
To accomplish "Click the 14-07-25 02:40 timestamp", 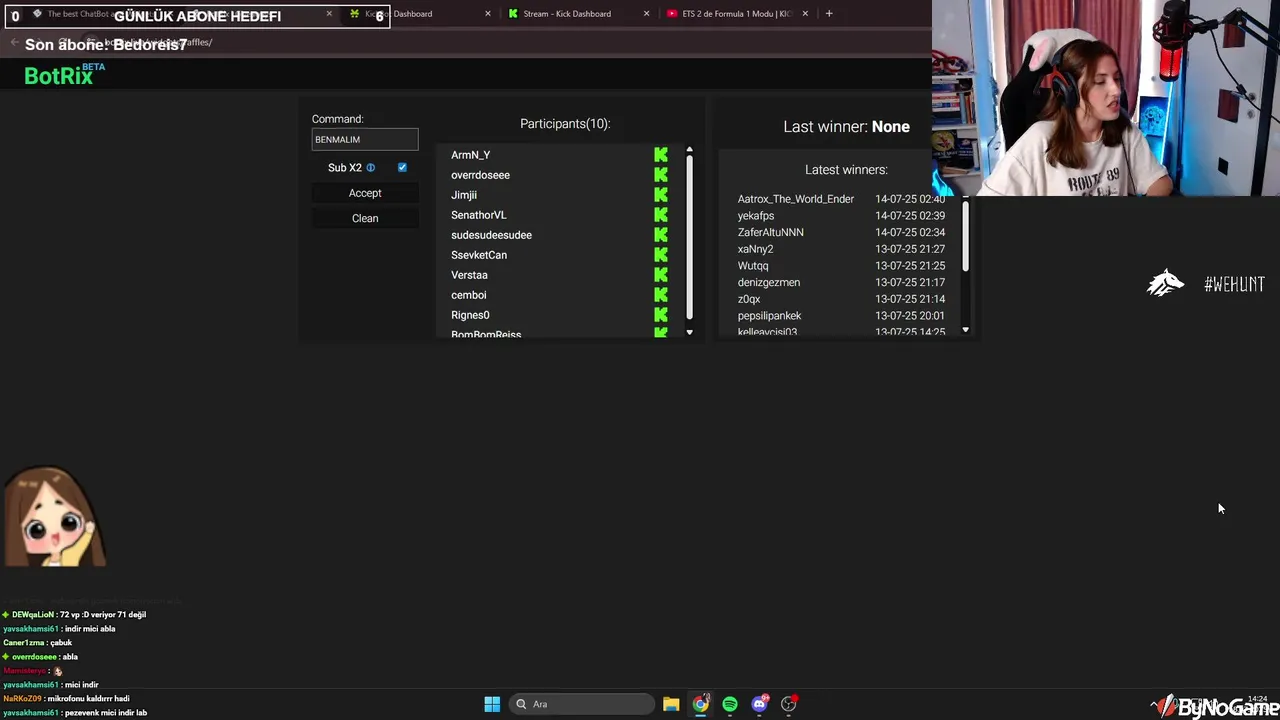I will tap(910, 199).
